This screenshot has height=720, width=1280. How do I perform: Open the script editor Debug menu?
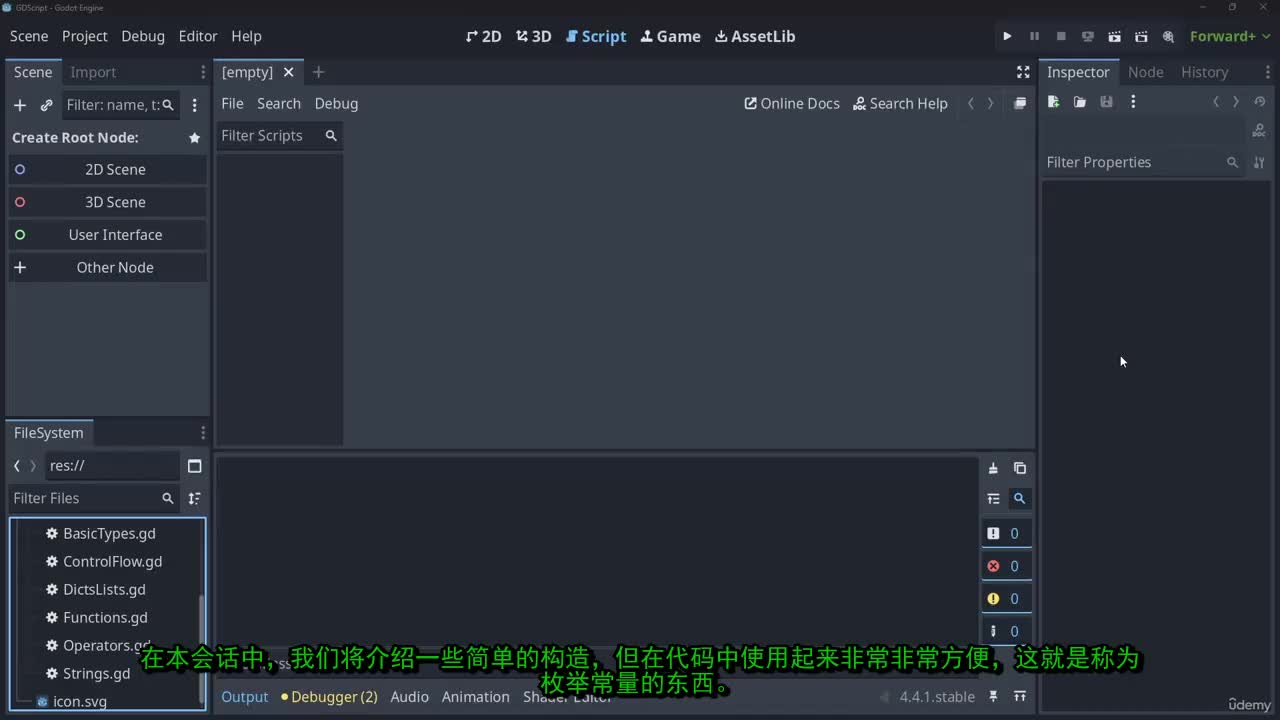click(336, 103)
